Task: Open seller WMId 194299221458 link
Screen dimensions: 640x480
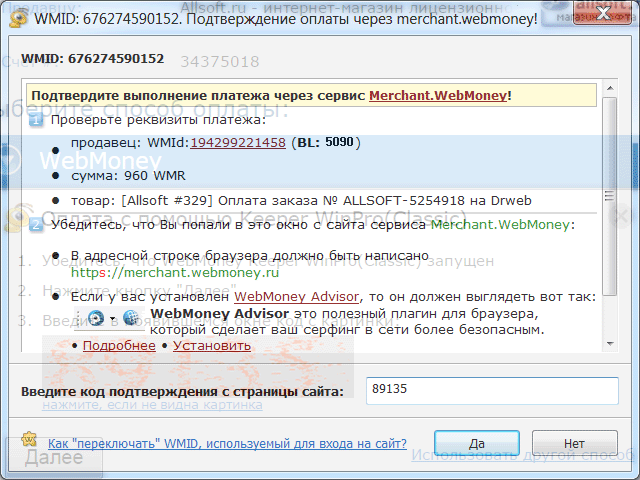Action: 238,143
